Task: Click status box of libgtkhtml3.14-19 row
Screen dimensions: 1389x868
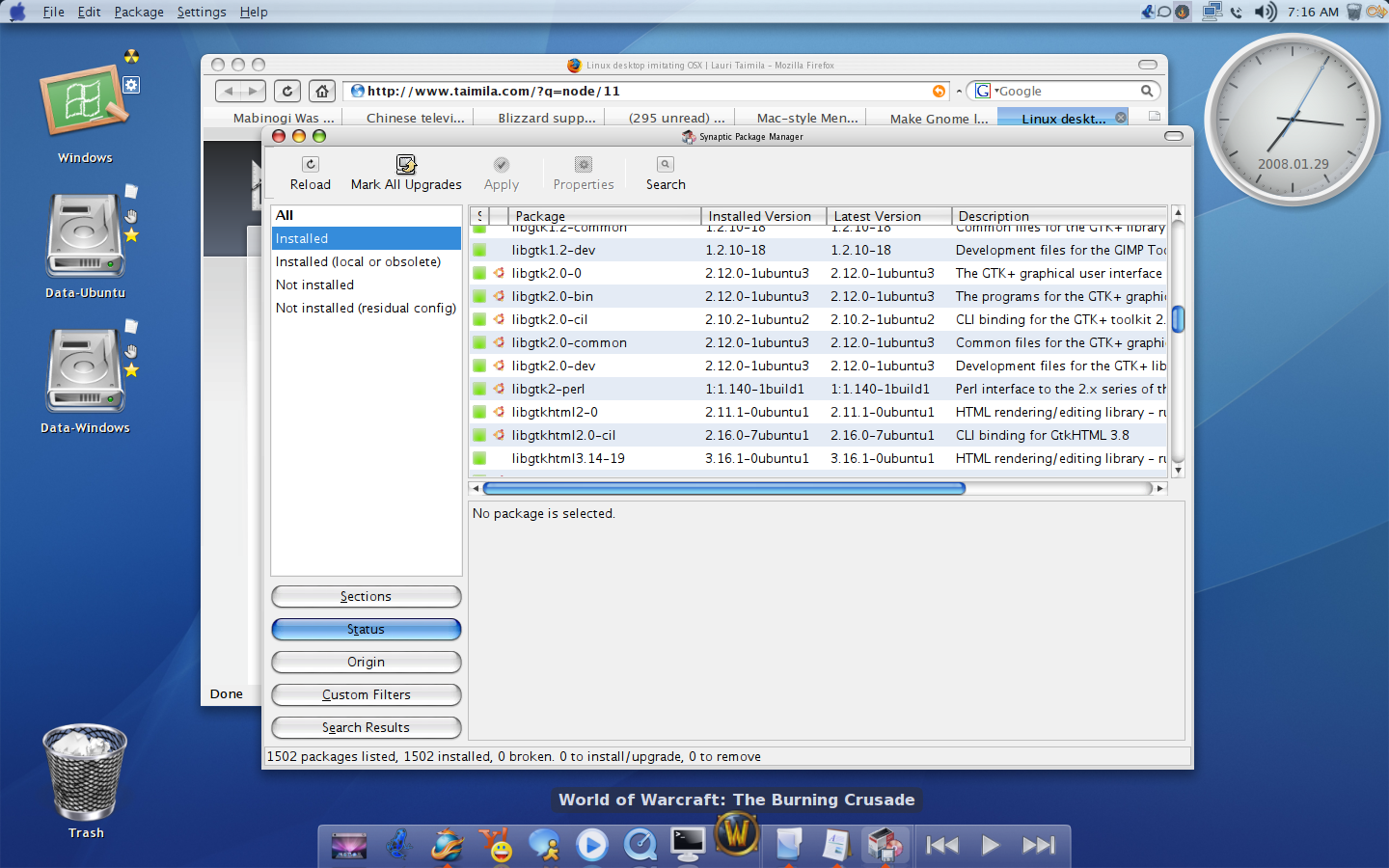Action: [479, 458]
